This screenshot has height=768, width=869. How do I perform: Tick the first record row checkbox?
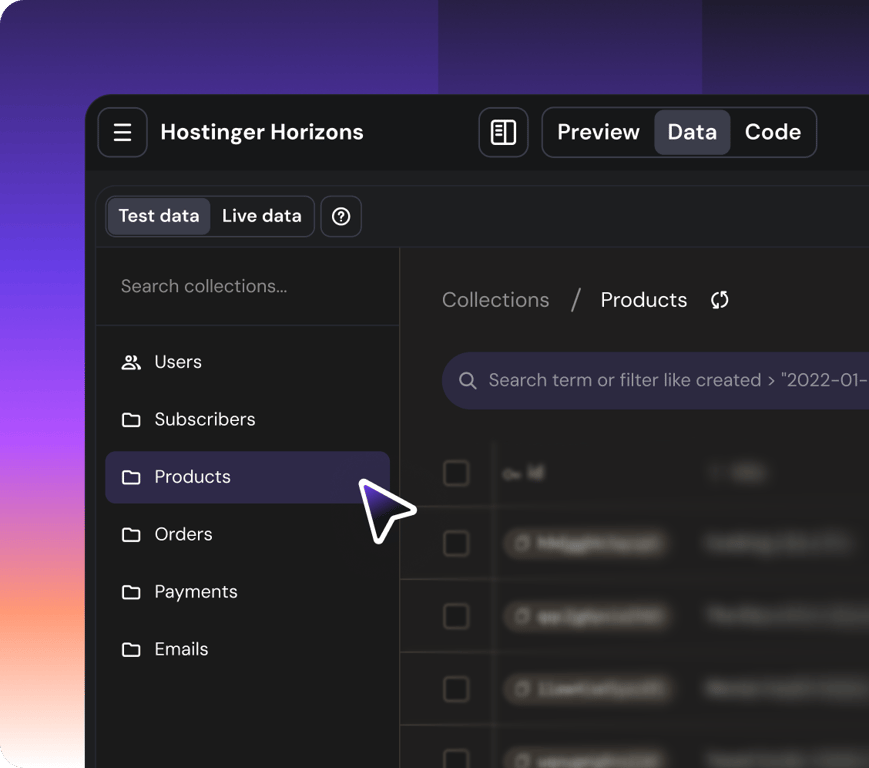(456, 543)
